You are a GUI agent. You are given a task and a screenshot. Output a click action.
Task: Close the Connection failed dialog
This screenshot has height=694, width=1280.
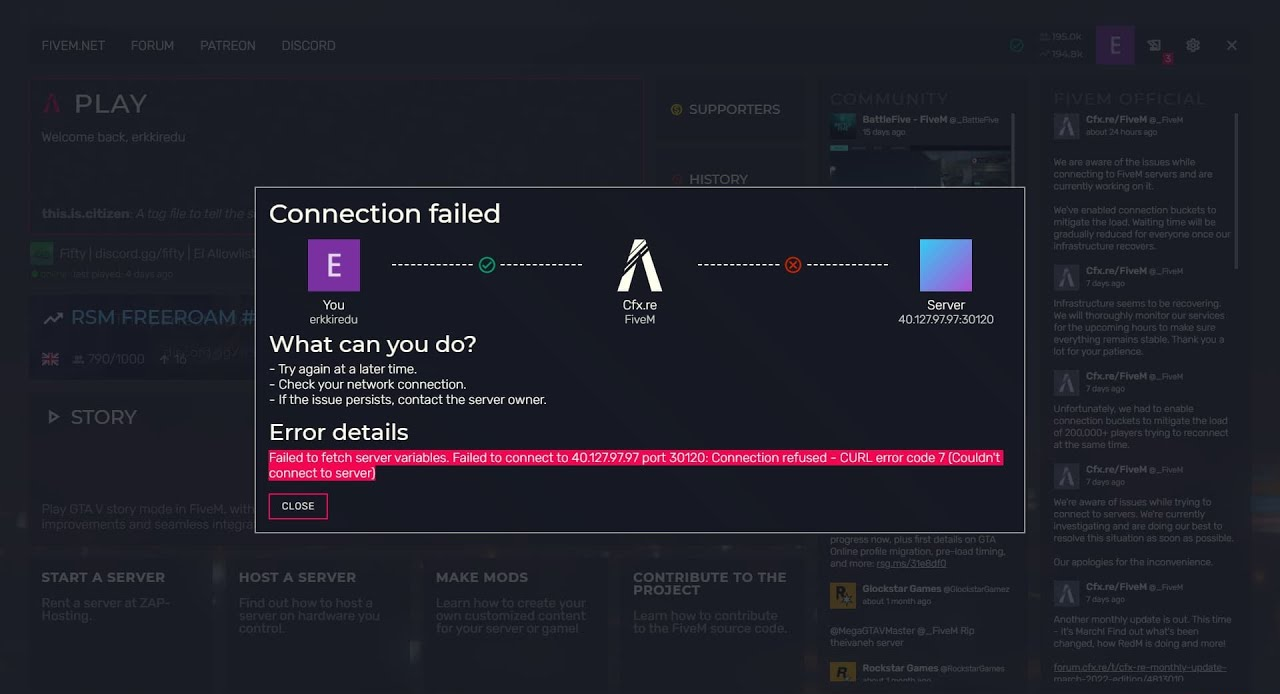click(x=298, y=506)
